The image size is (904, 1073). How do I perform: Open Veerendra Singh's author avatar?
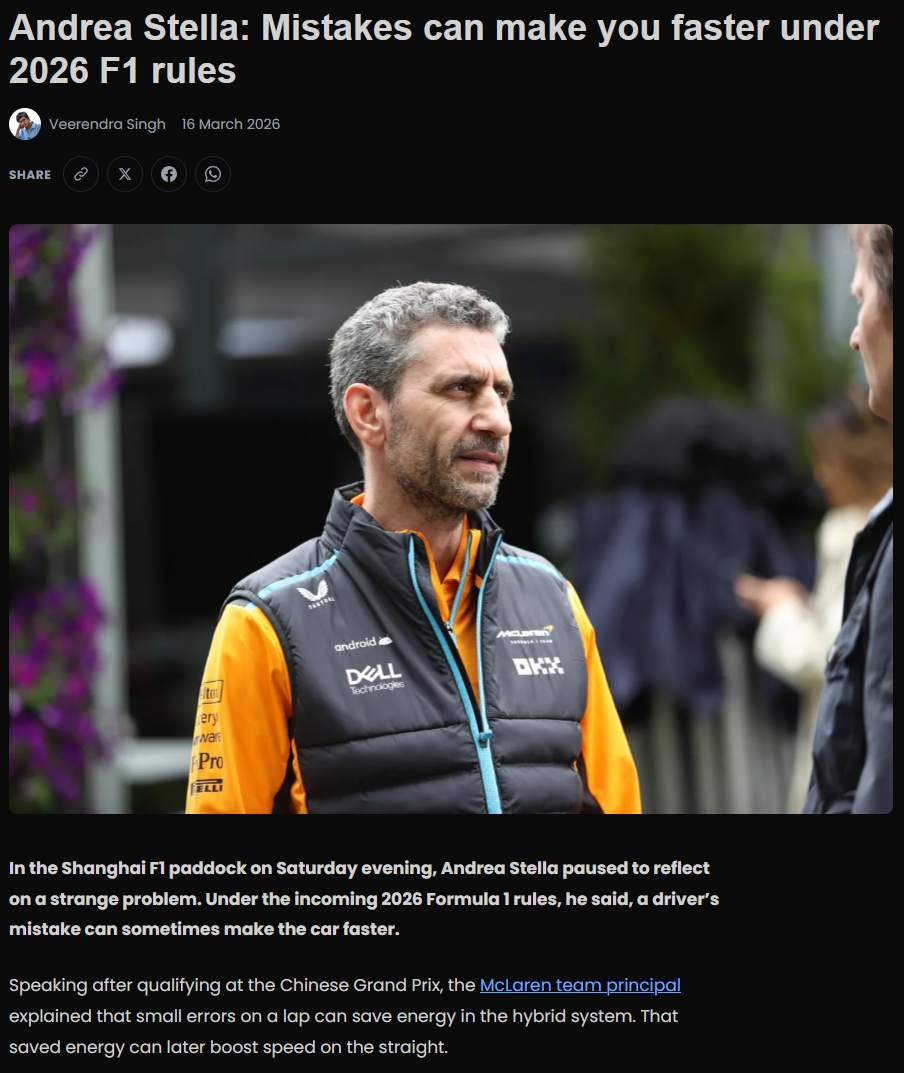tap(25, 124)
